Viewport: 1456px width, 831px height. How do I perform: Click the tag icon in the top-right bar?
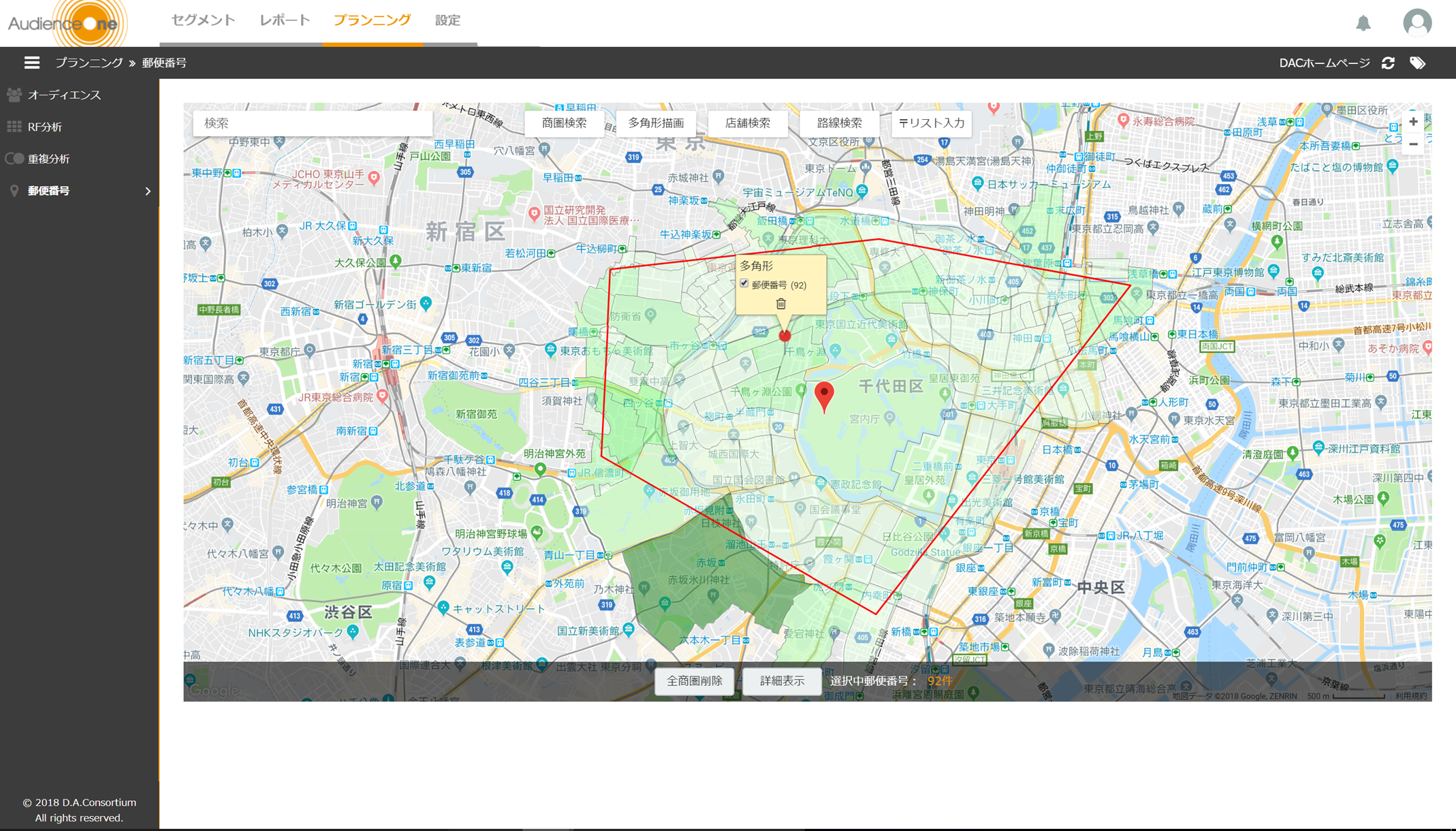[1419, 62]
